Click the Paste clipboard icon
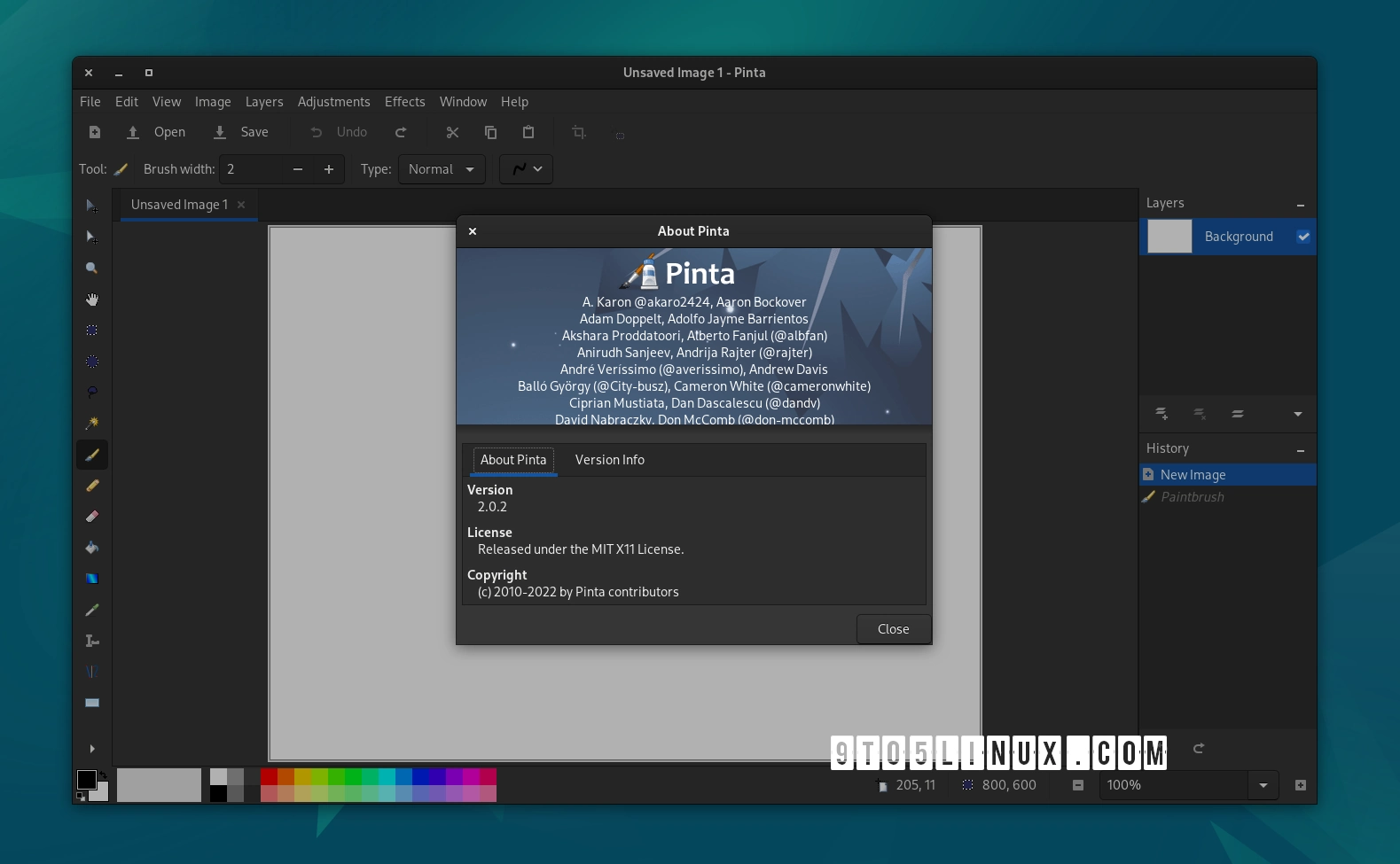1400x864 pixels. pos(528,132)
